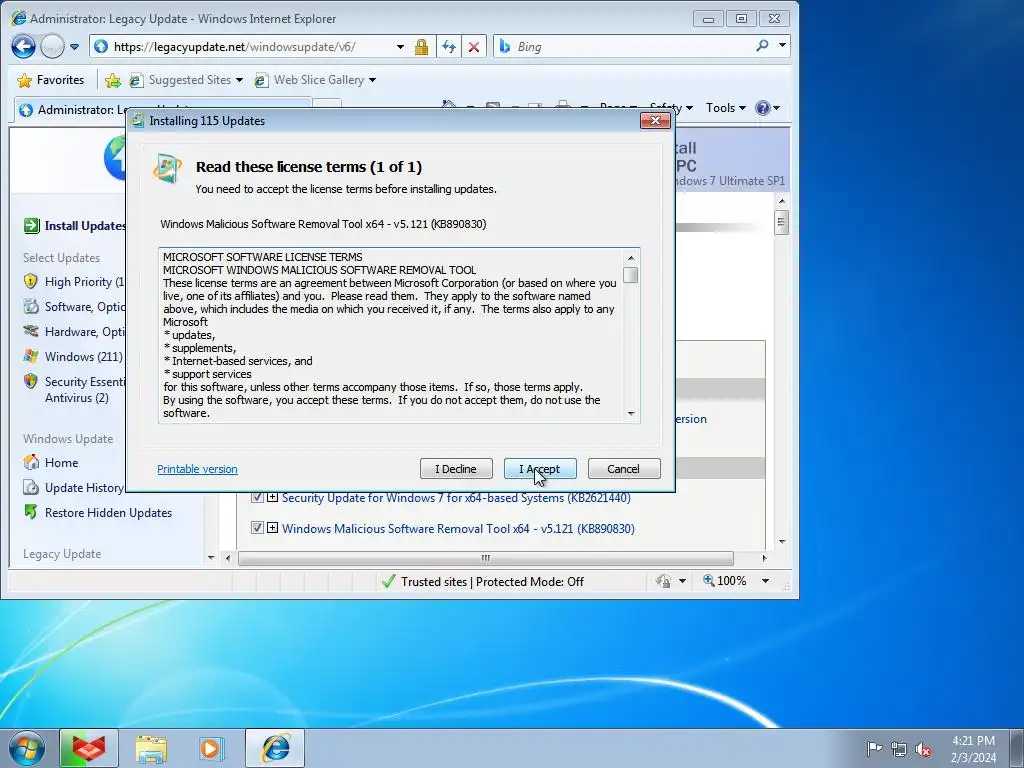The height and width of the screenshot is (768, 1024).
Task: Open the zoom level 100% dropdown
Action: [765, 581]
